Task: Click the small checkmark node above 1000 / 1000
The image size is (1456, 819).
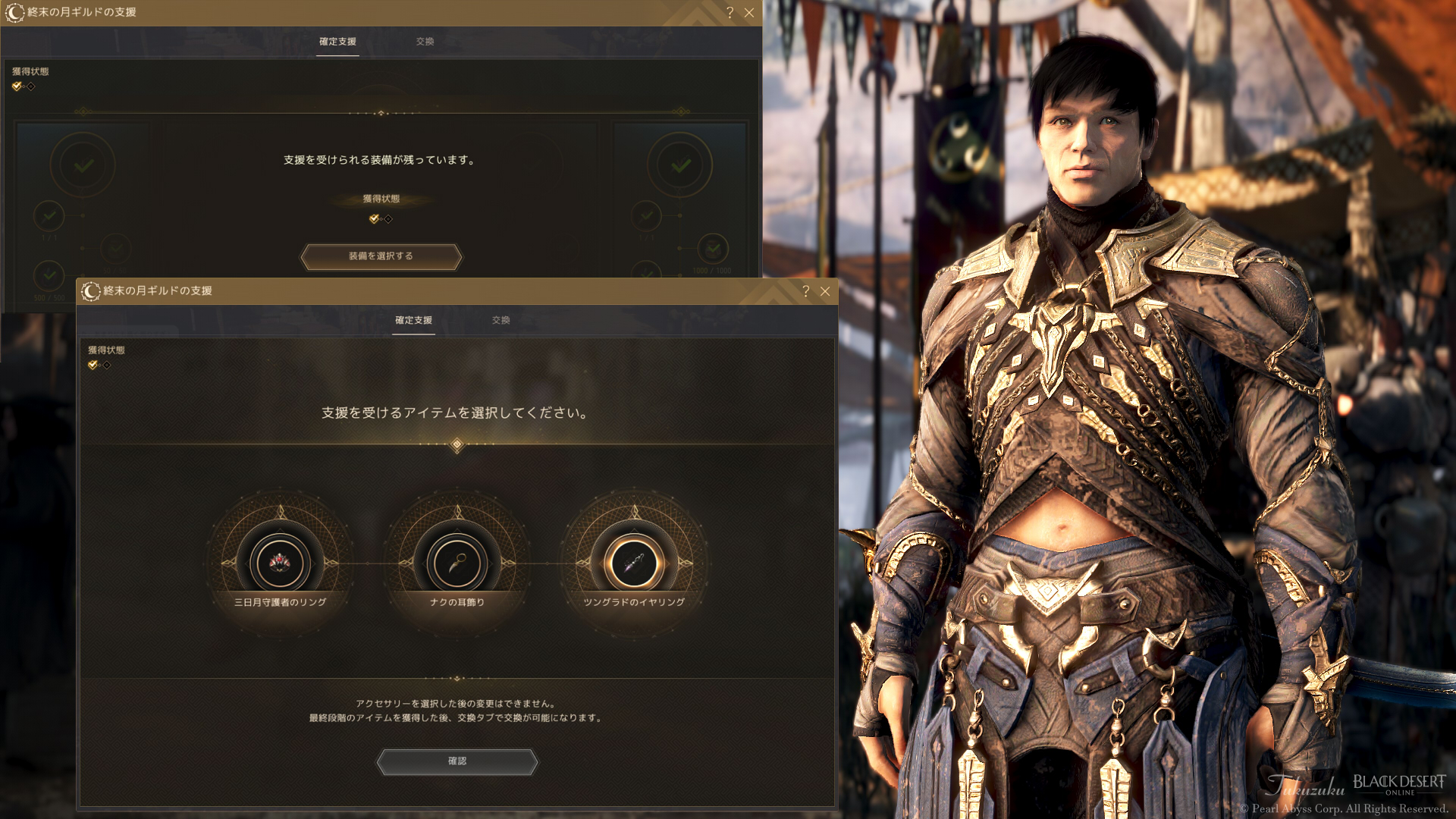Action: 713,248
